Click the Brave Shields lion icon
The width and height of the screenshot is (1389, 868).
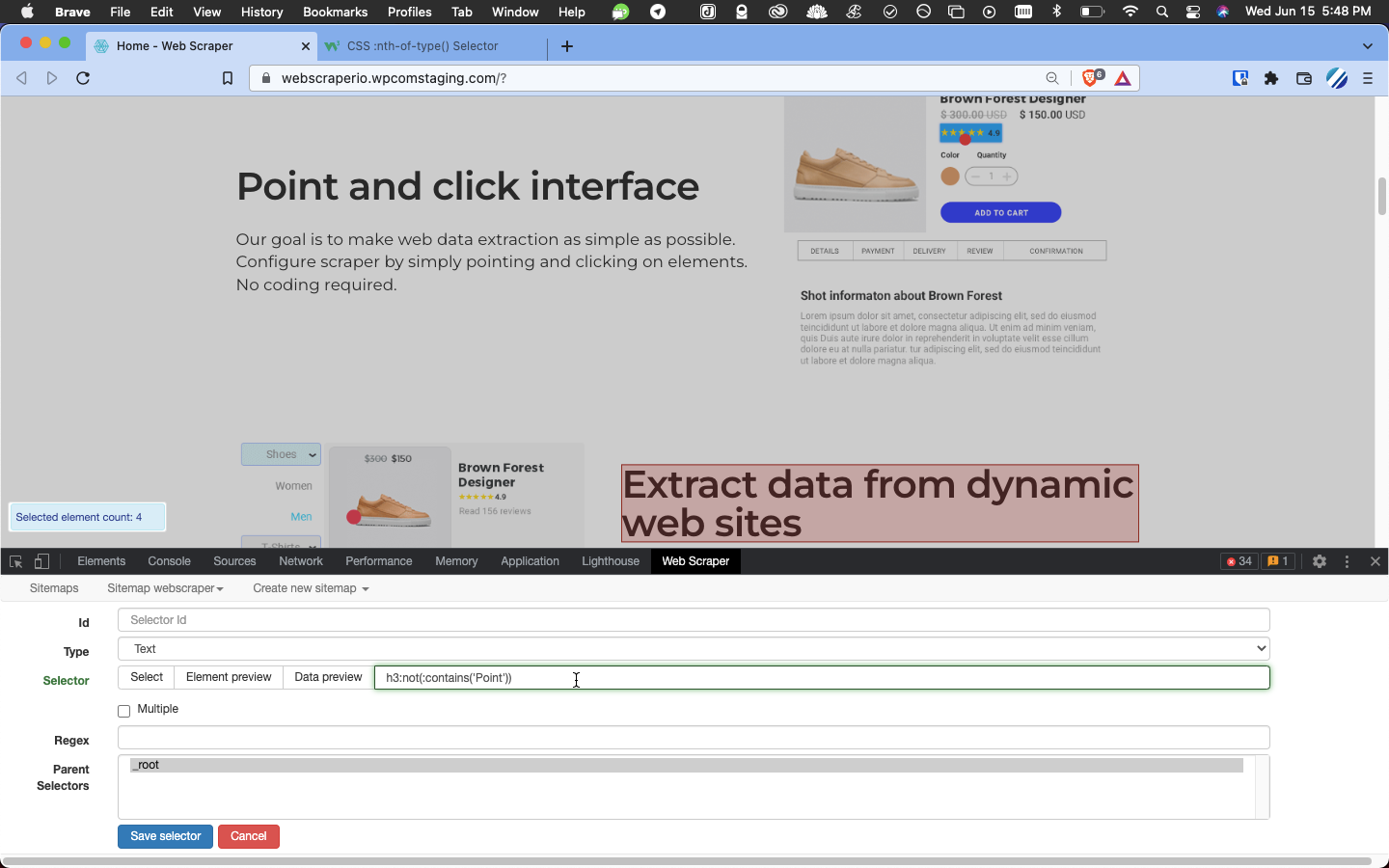(x=1090, y=78)
